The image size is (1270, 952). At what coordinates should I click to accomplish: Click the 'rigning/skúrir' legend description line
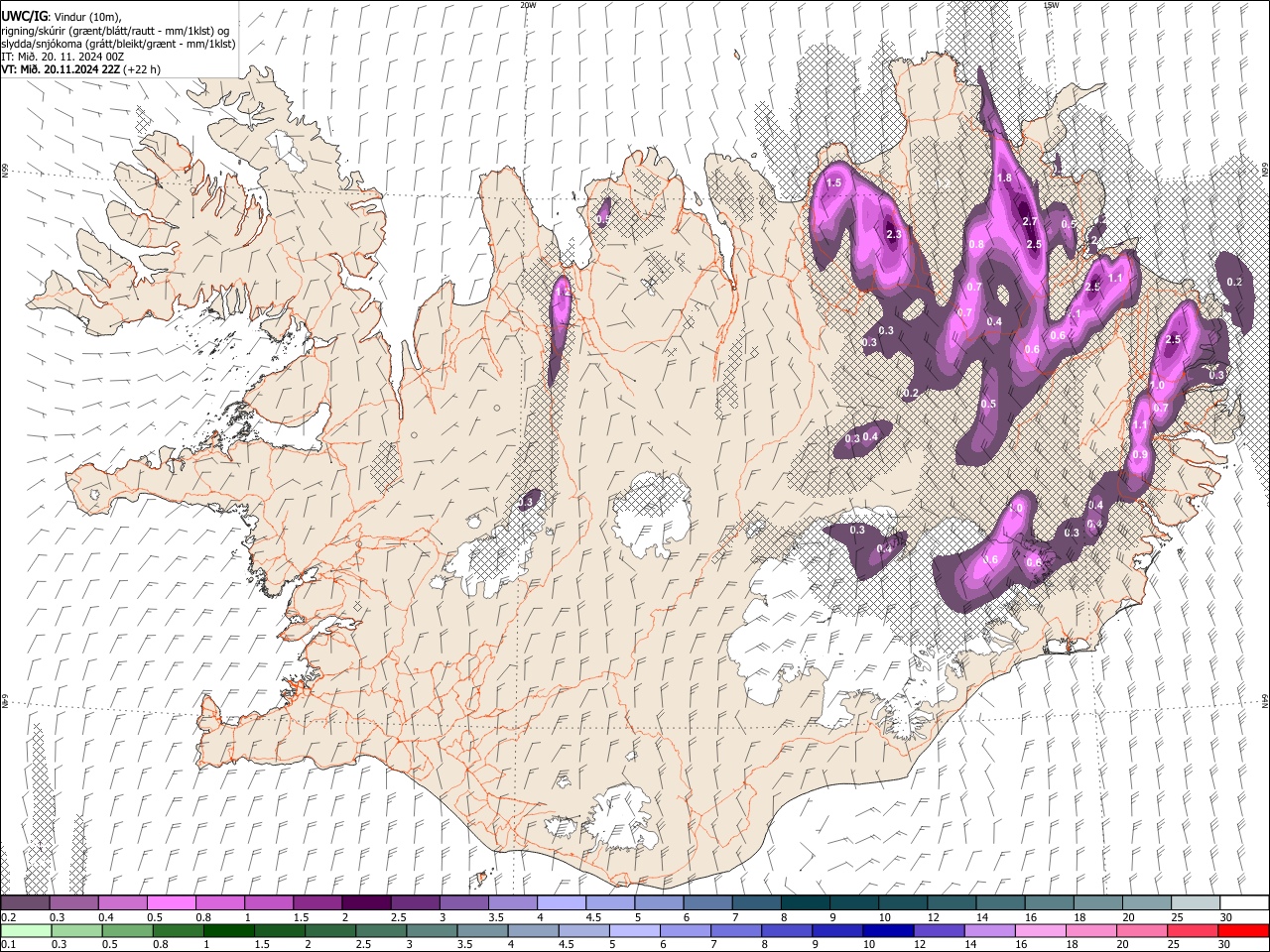click(115, 31)
